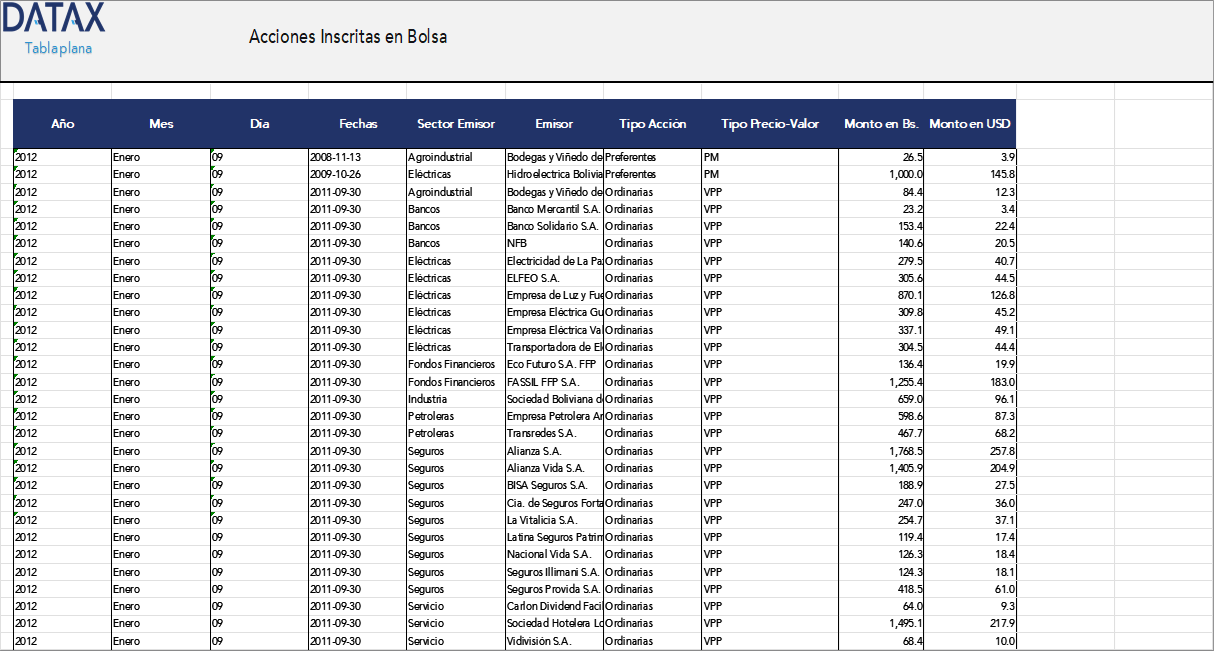This screenshot has width=1214, height=651.
Task: Select the Vidivisión S.A. cell
Action: click(554, 641)
